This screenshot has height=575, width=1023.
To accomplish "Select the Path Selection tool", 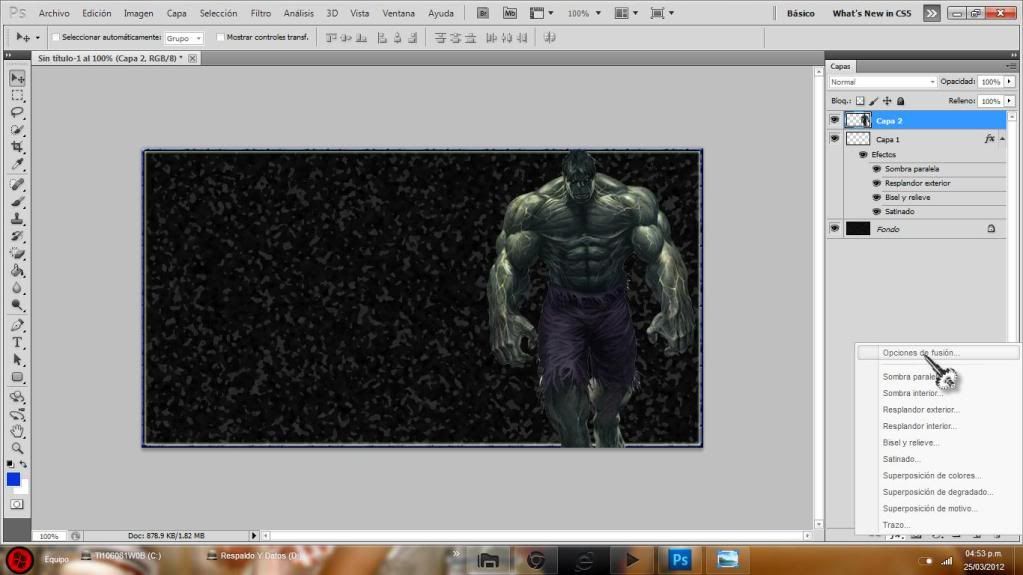I will click(x=18, y=360).
